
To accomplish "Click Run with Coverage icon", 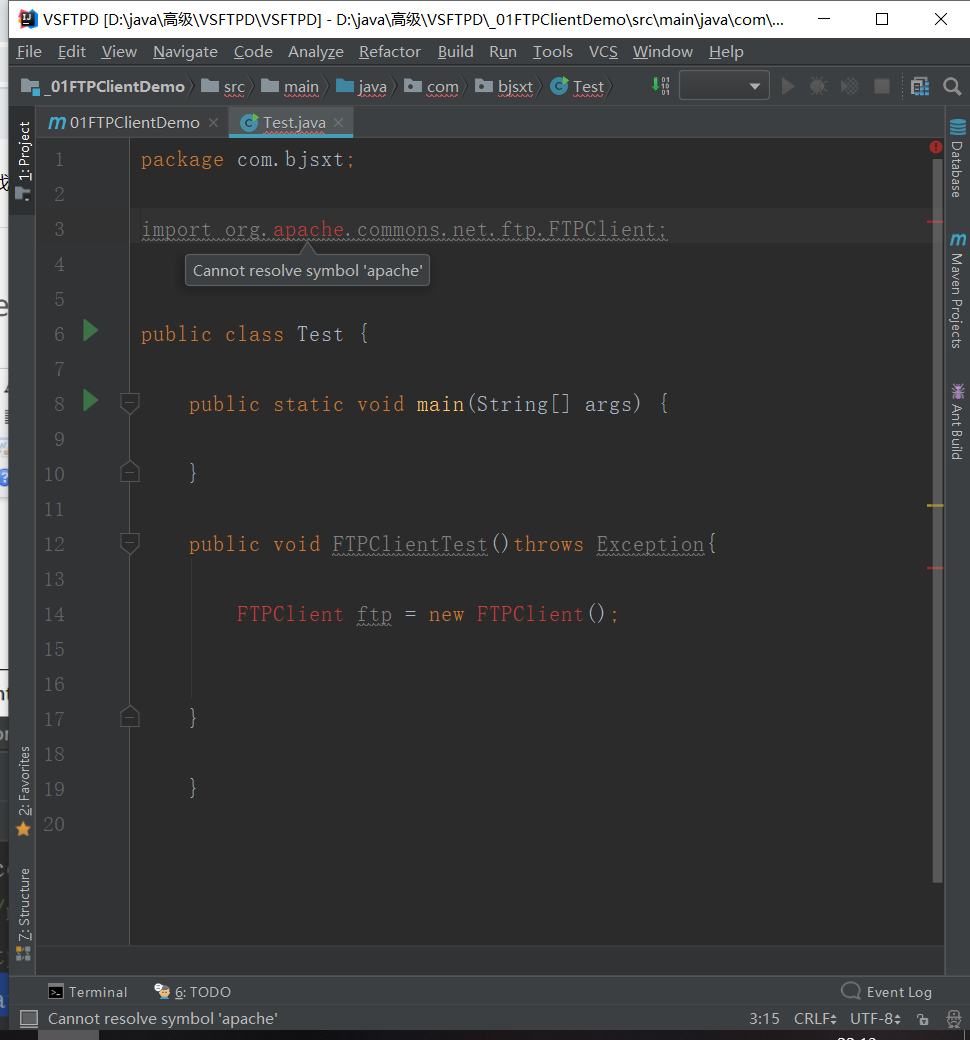I will pyautogui.click(x=850, y=87).
